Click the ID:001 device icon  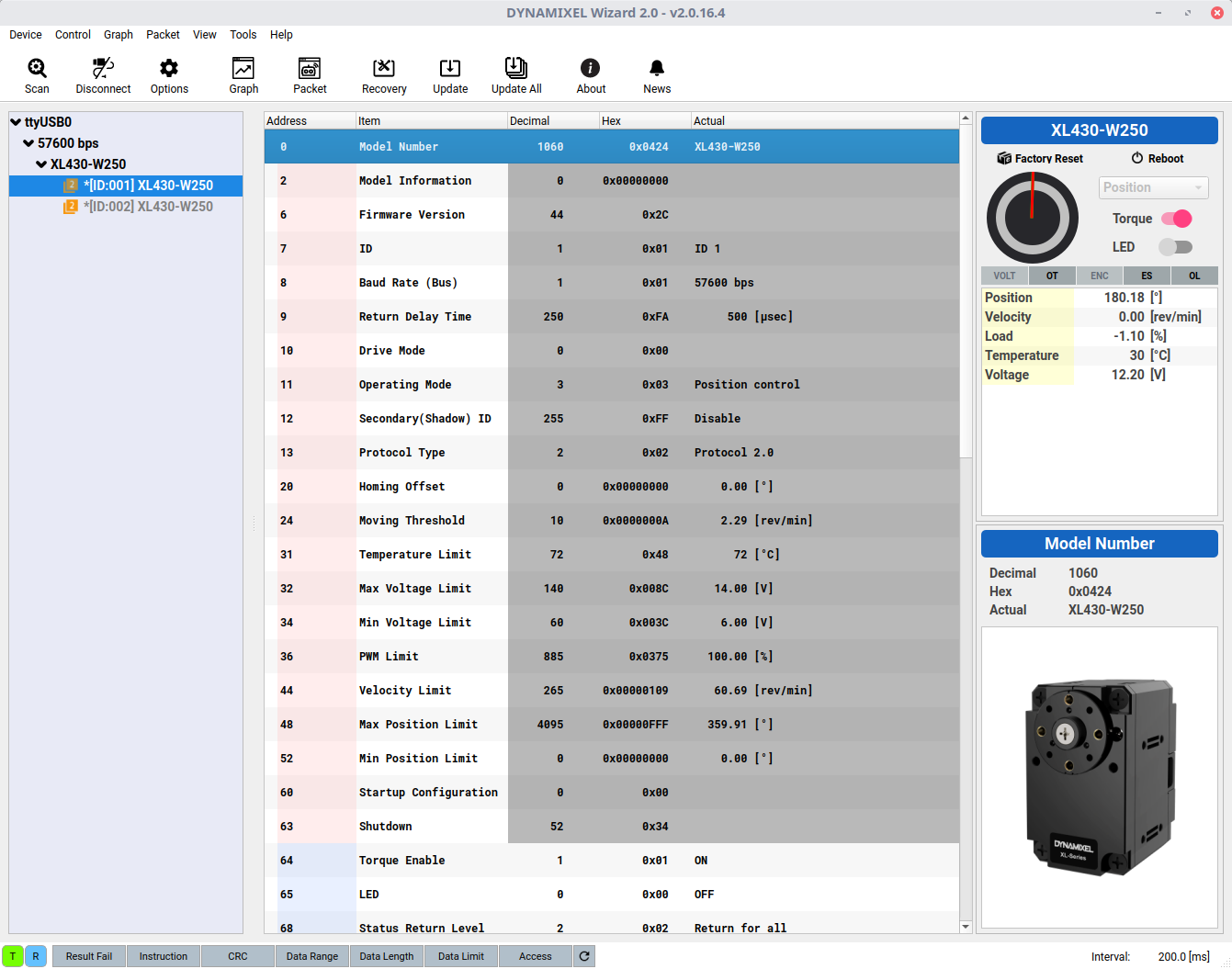[x=71, y=186]
